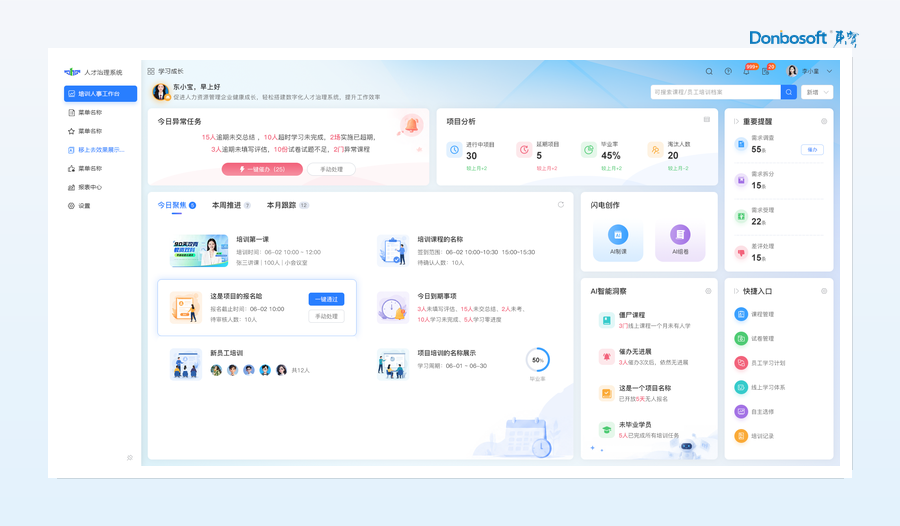
Task: Click the 学习成长 grid icon
Action: click(151, 71)
